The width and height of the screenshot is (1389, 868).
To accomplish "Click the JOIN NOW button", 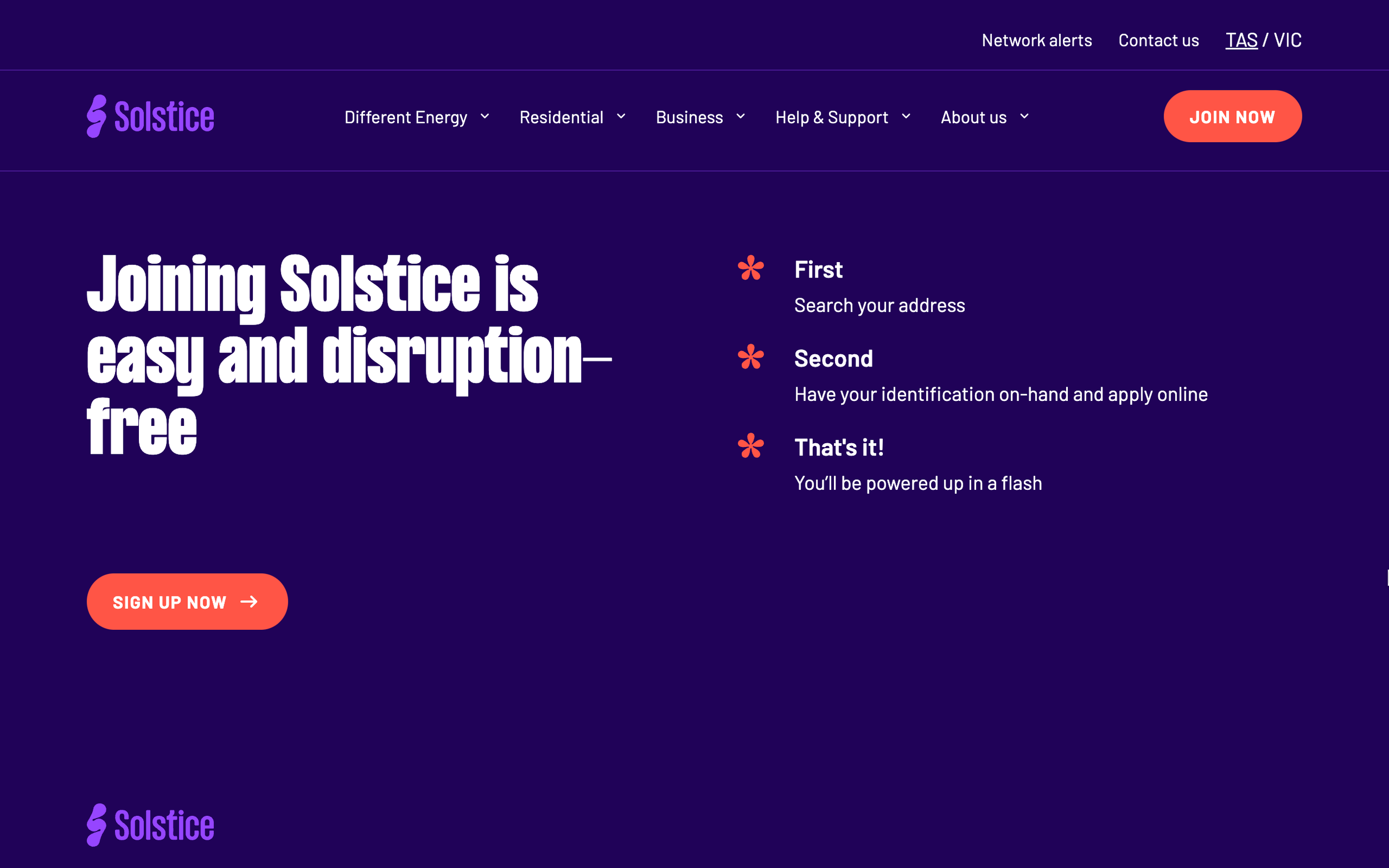I will (x=1232, y=116).
